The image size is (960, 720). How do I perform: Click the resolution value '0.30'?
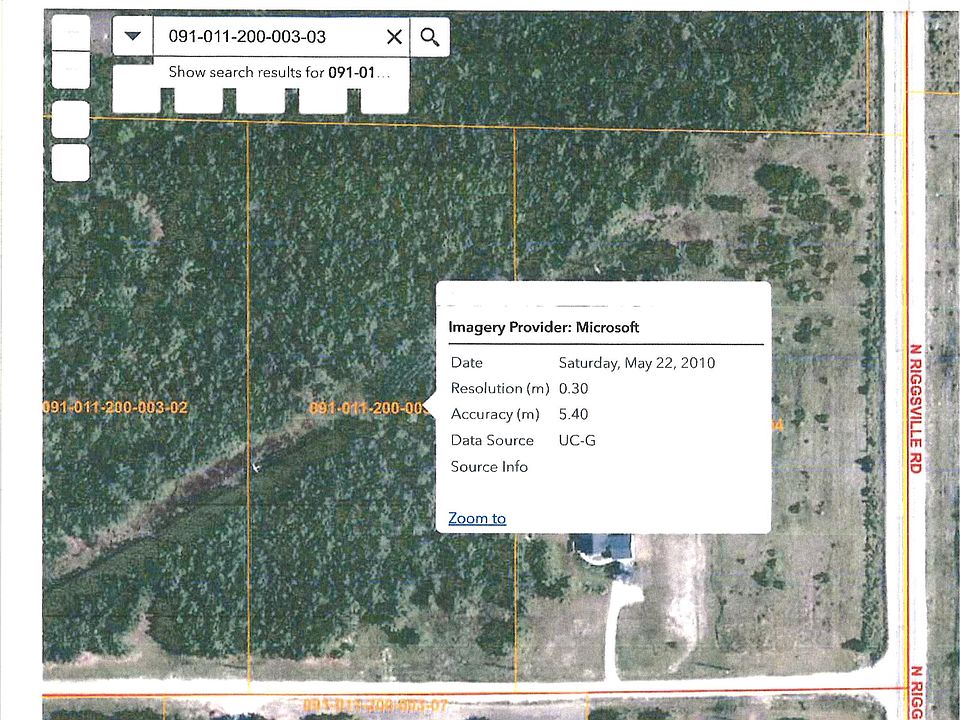tap(574, 389)
